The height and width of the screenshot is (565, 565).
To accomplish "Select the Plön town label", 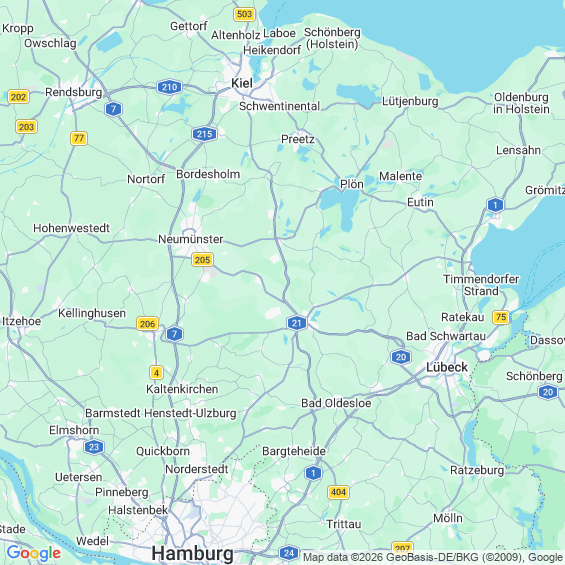I will [x=352, y=184].
